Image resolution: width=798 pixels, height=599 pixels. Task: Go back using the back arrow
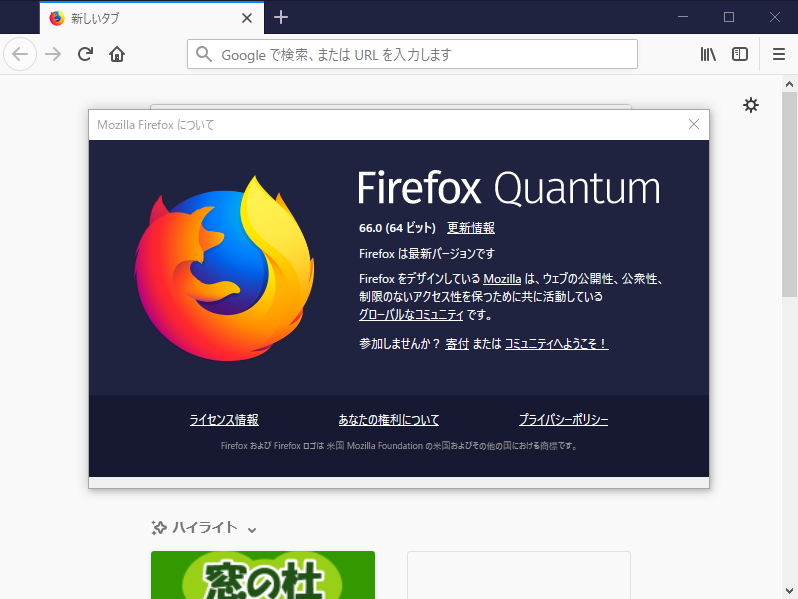click(20, 54)
